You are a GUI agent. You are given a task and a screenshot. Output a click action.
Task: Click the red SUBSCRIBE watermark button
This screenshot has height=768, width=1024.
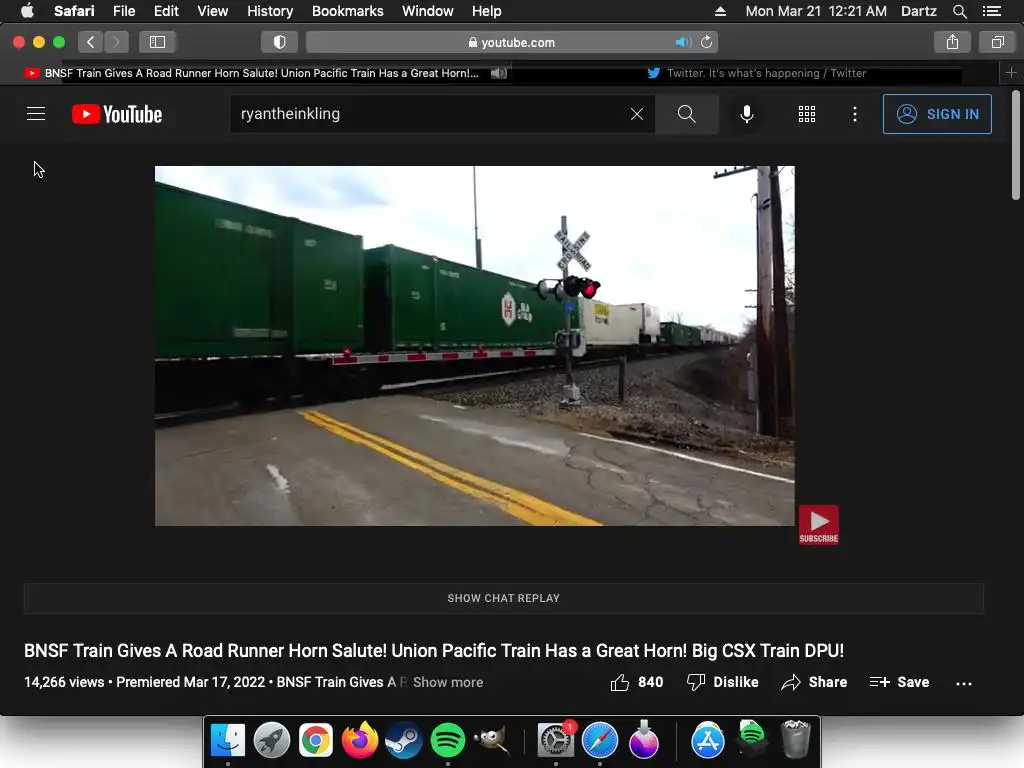818,524
